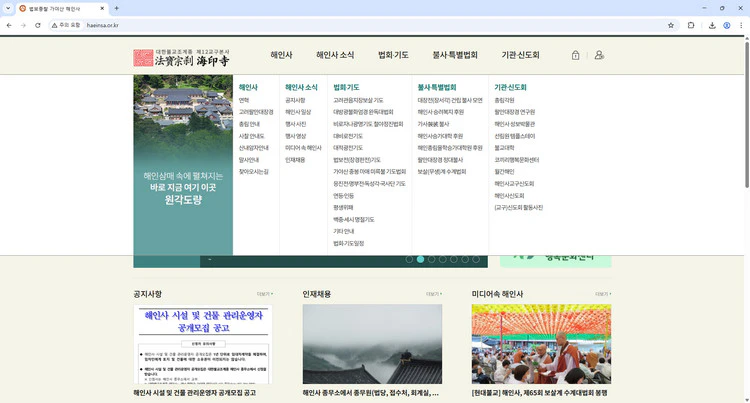Open the 해인사 시설 및 건물 관리운영자 notice thumbnail
The image size is (750, 403).
(x=203, y=344)
